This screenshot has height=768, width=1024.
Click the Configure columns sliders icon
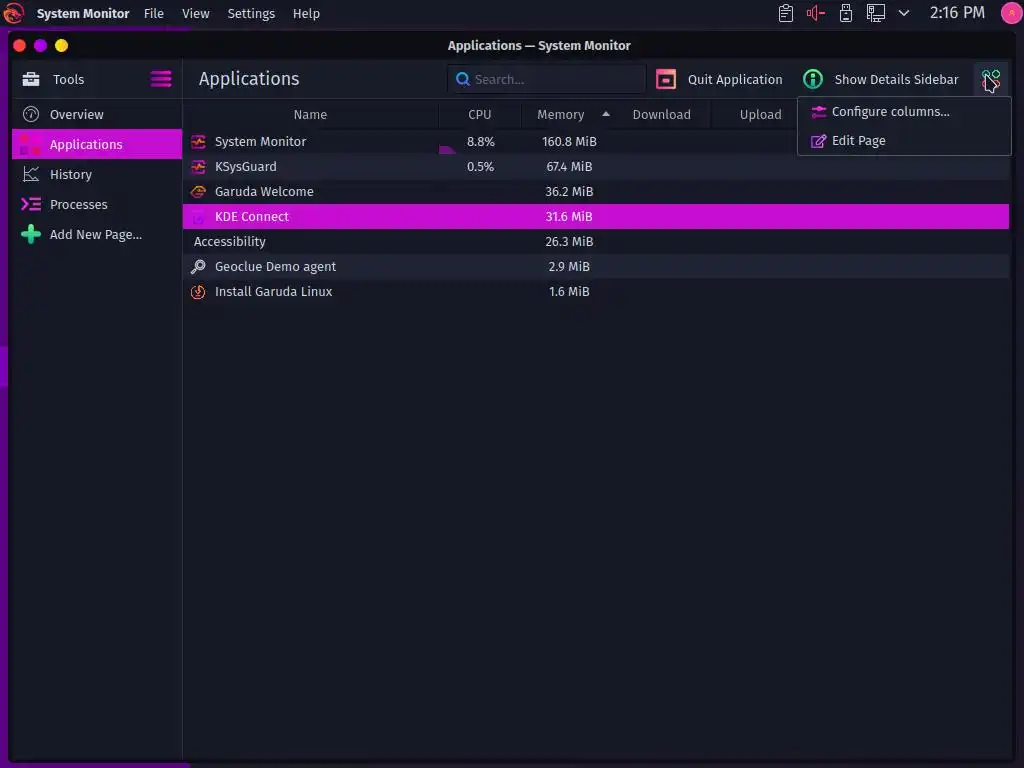[x=818, y=112]
